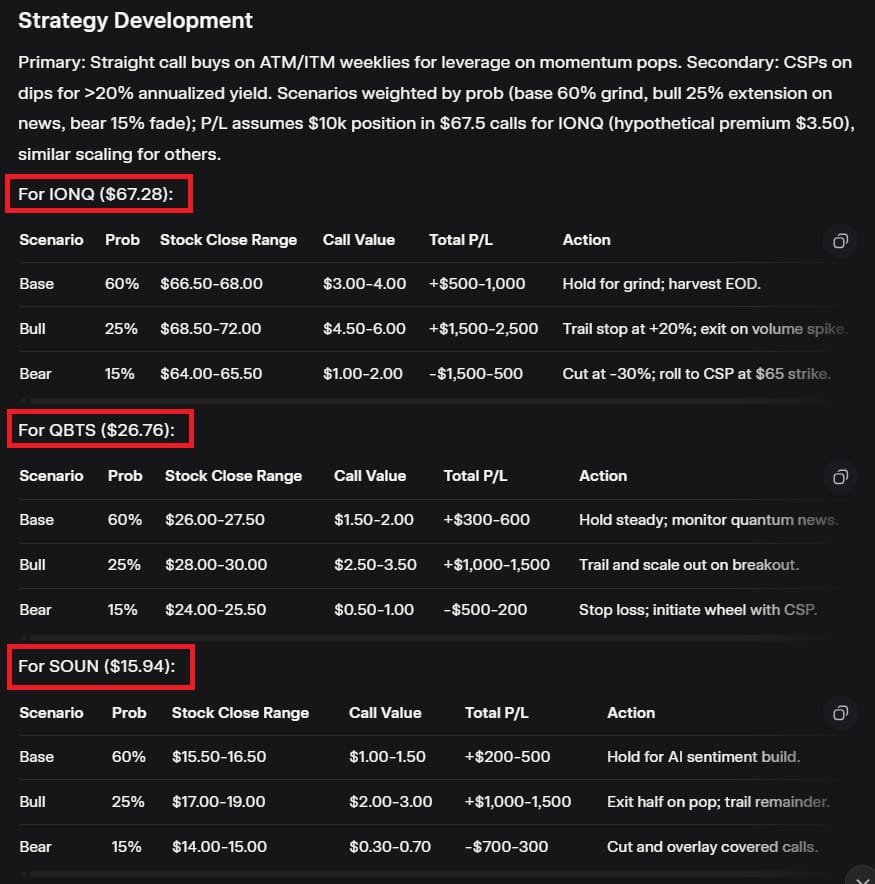Click the '+$1,500-2,500' IONQ profit cell

pos(484,329)
